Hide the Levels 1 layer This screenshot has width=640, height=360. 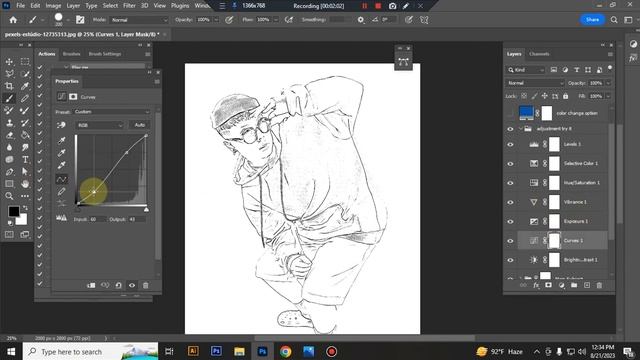tap(510, 144)
